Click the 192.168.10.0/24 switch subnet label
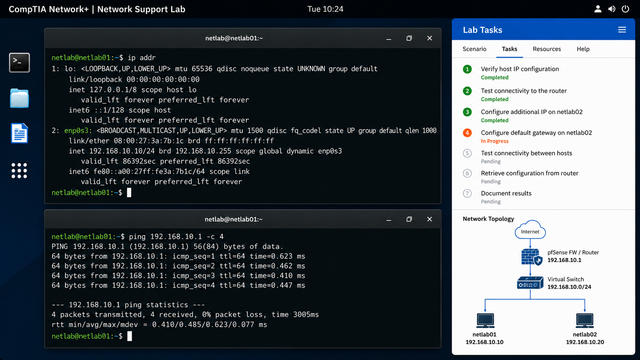This screenshot has height=360, width=640. (569, 287)
